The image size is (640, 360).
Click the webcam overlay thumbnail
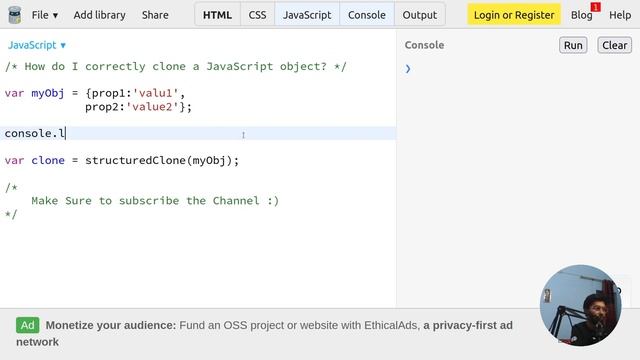(x=580, y=305)
